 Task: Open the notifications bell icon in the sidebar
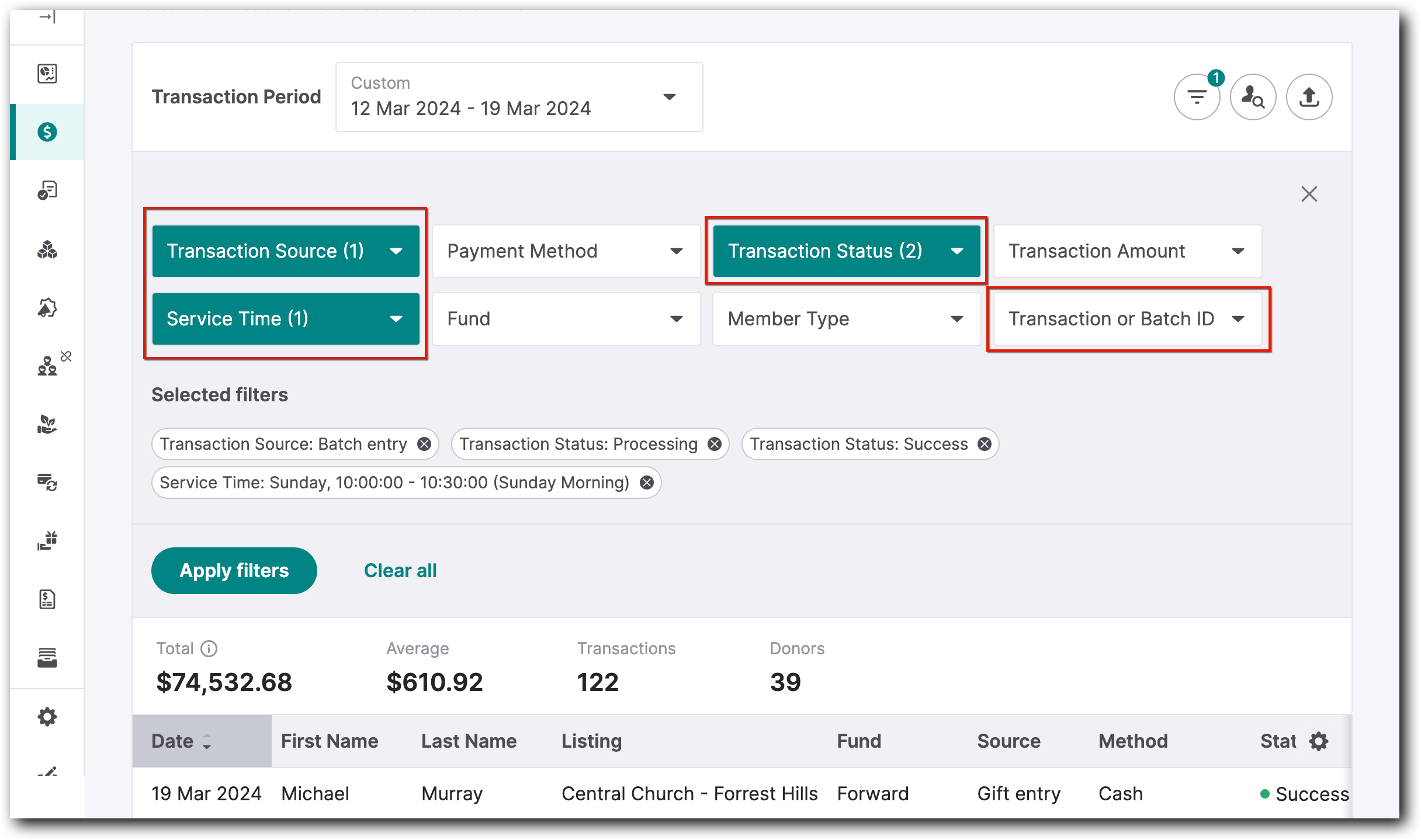47,308
